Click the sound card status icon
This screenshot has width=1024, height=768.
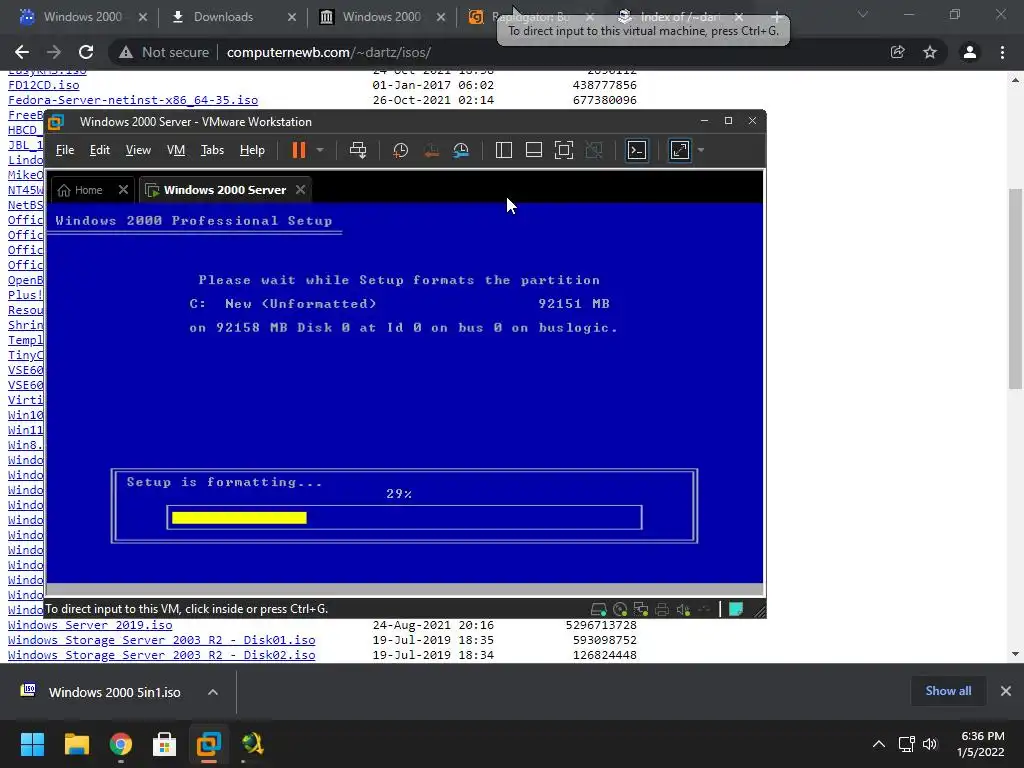[683, 609]
